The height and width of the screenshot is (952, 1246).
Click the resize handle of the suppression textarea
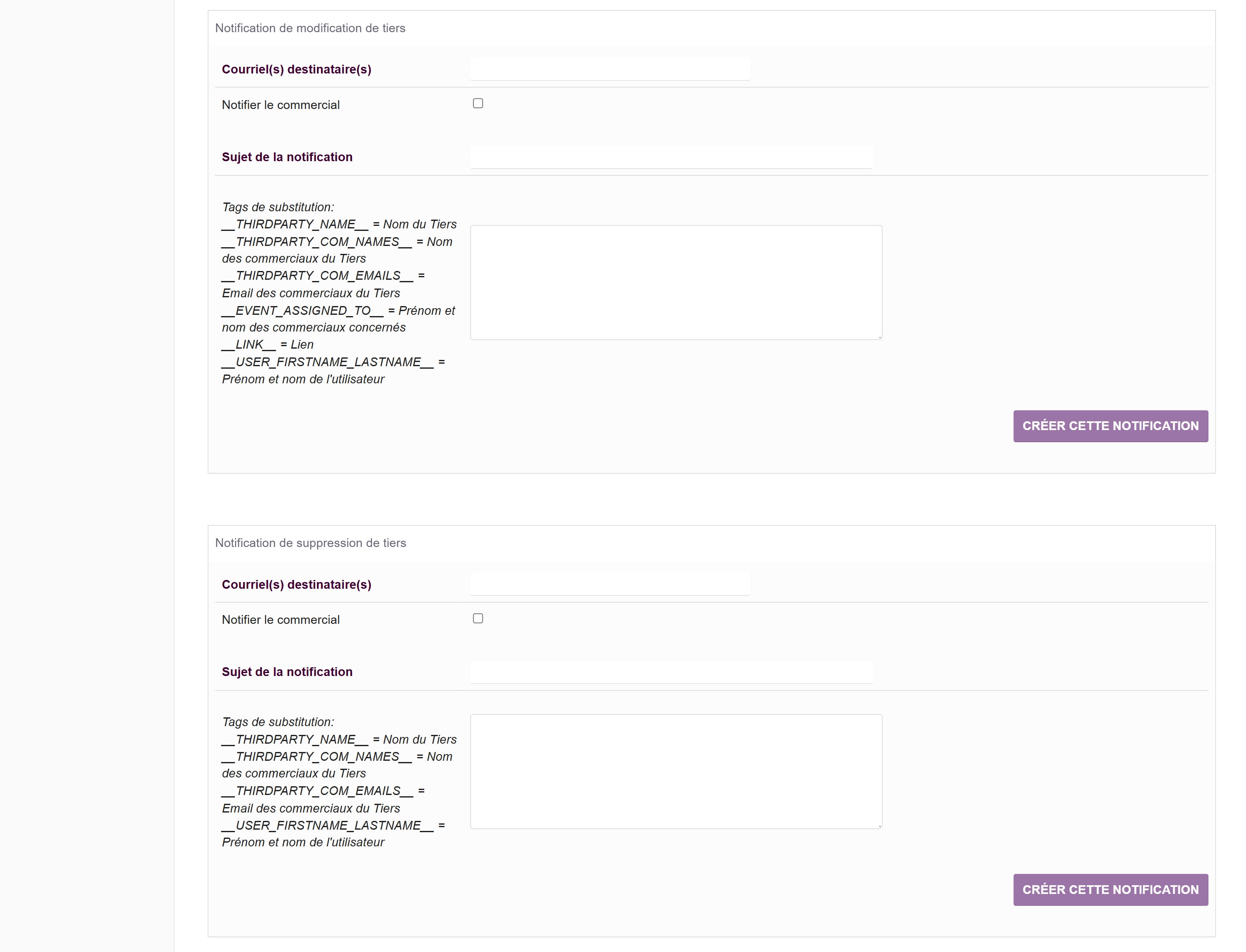tap(879, 826)
